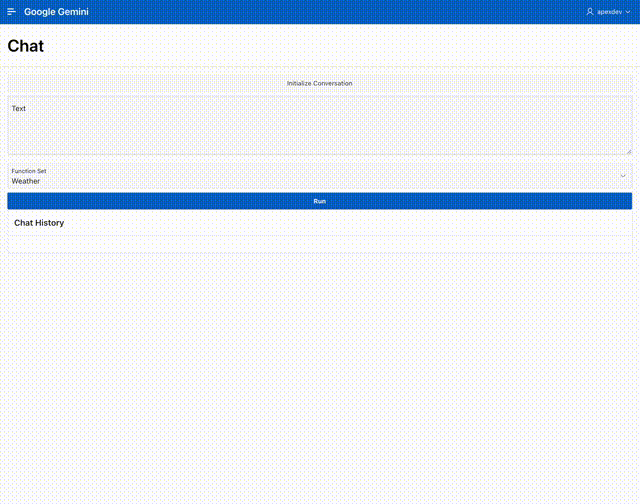
Task: Grab the Text area resize handle
Action: (x=629, y=152)
